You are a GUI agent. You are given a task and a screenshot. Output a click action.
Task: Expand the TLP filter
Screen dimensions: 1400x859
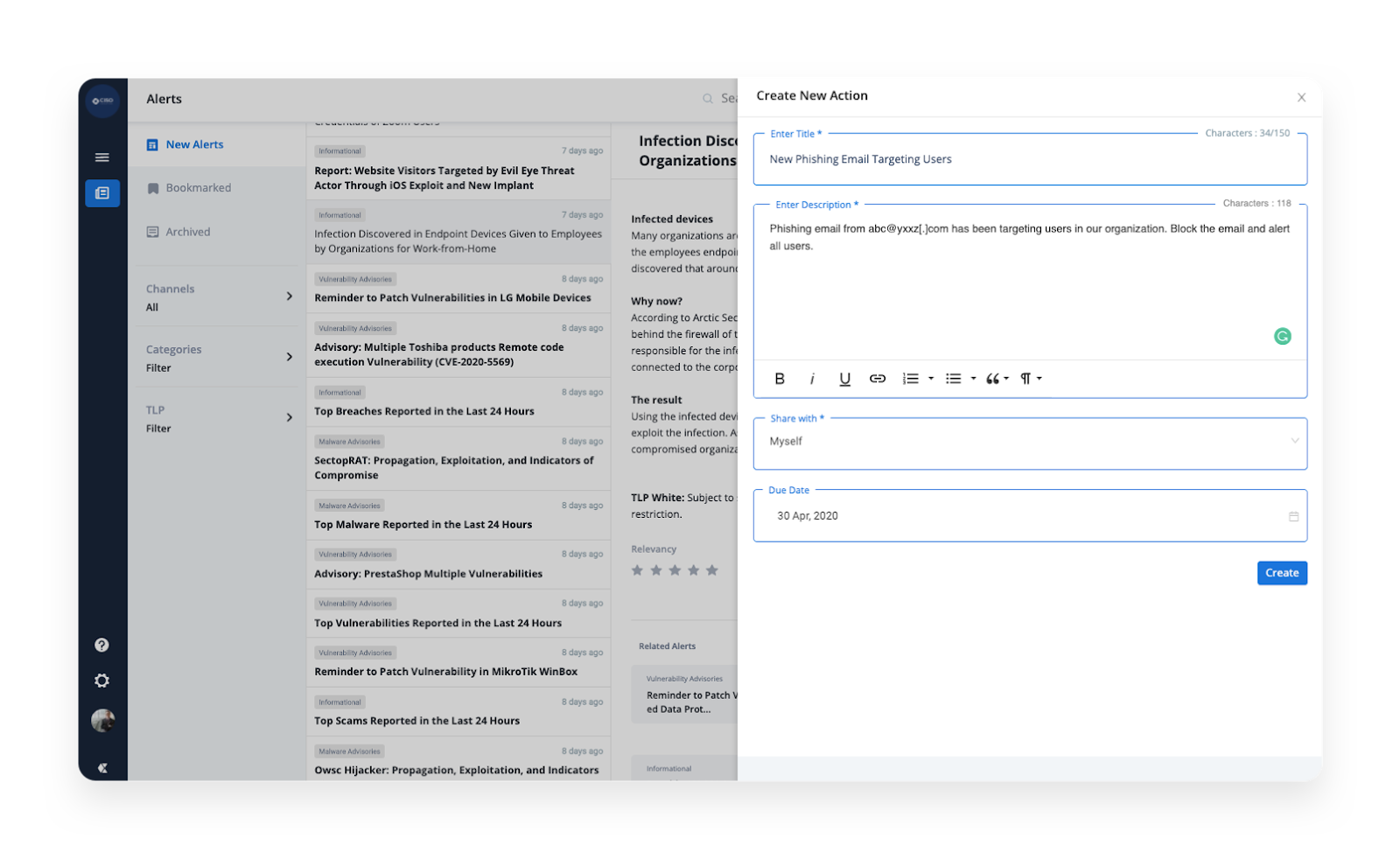[219, 418]
